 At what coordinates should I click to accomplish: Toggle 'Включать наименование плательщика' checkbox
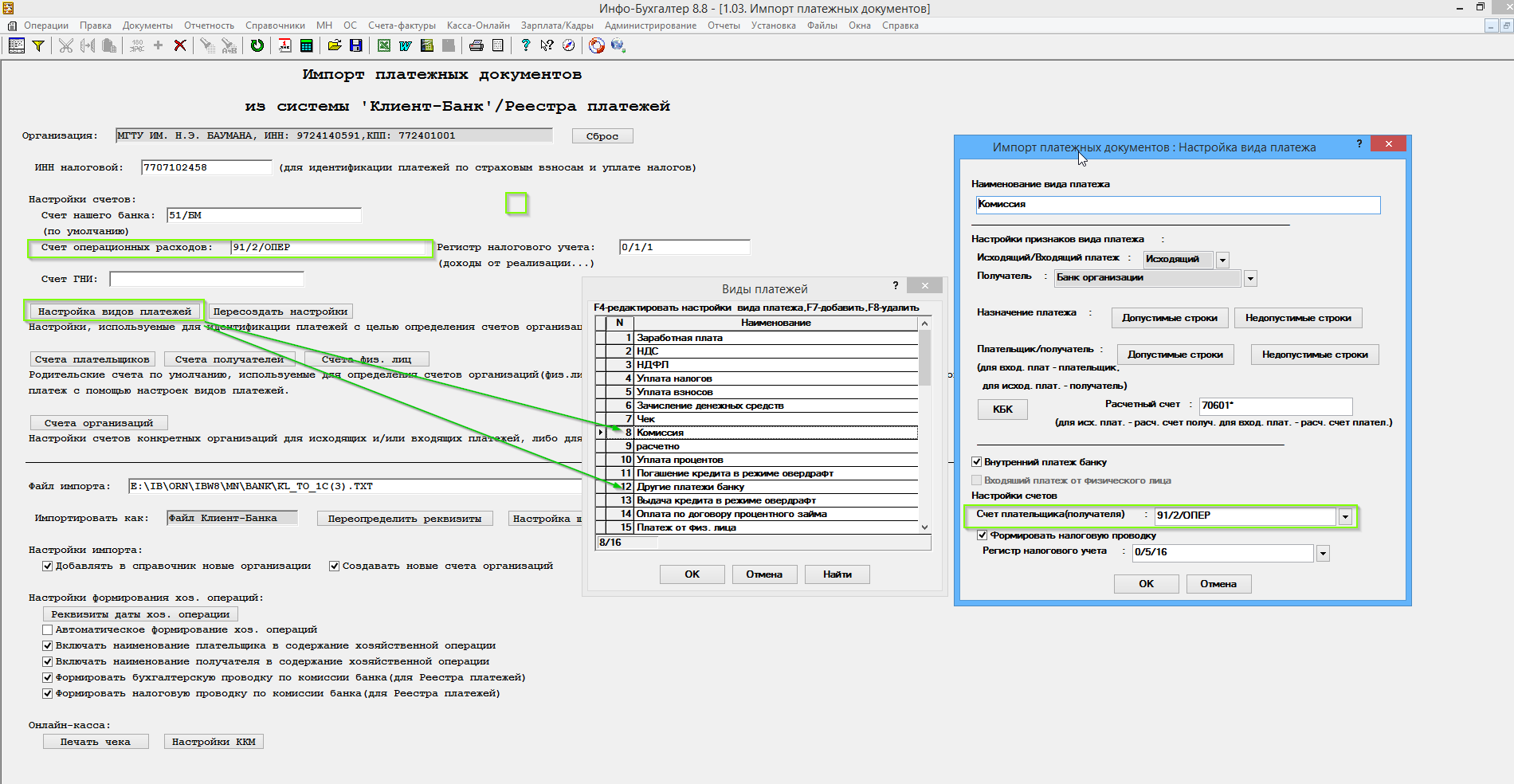47,645
